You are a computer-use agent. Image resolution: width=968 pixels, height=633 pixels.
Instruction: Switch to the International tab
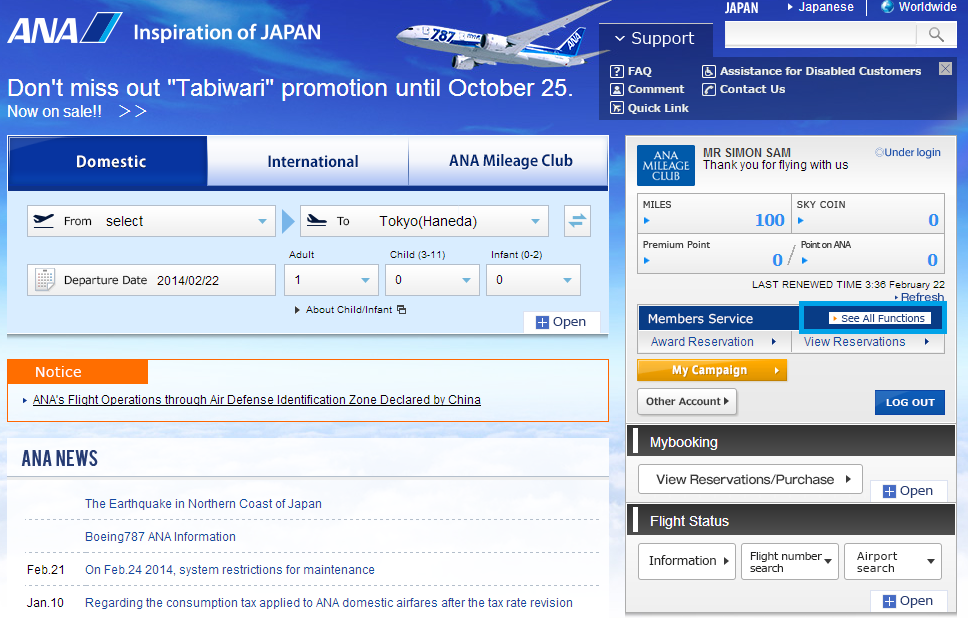tap(308, 162)
